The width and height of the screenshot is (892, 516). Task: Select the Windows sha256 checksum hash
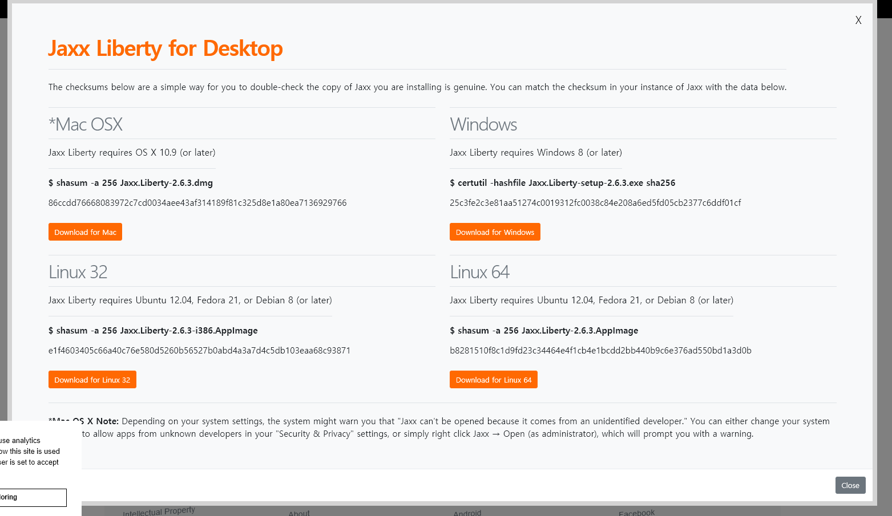tap(595, 203)
